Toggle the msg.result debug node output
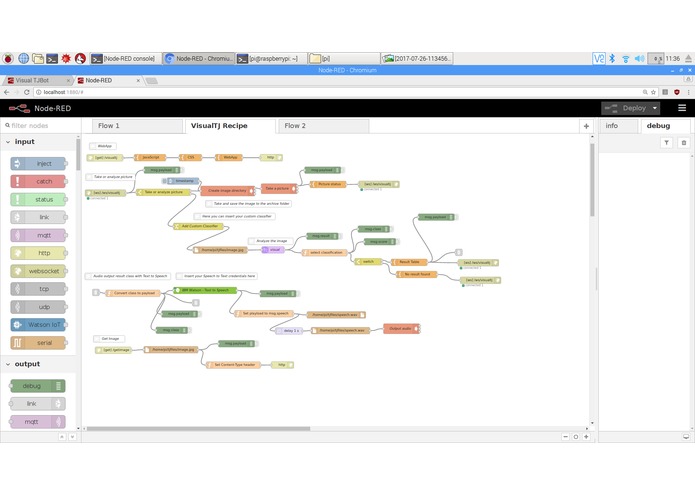This screenshot has width=695, height=494. click(340, 236)
